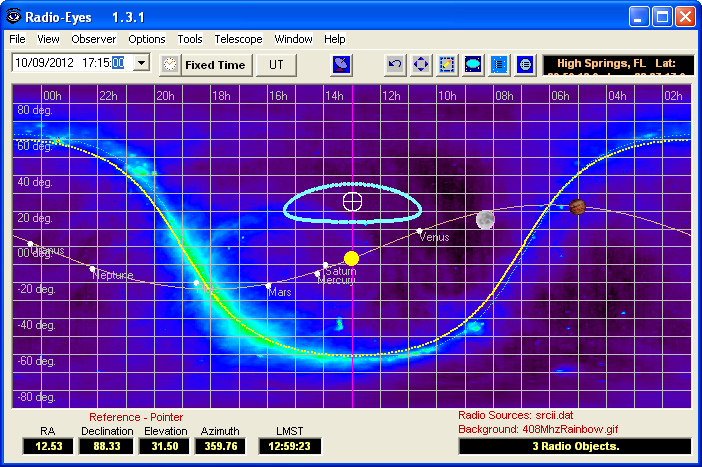
Task: Click the four-arrow pan icon
Action: 422,65
